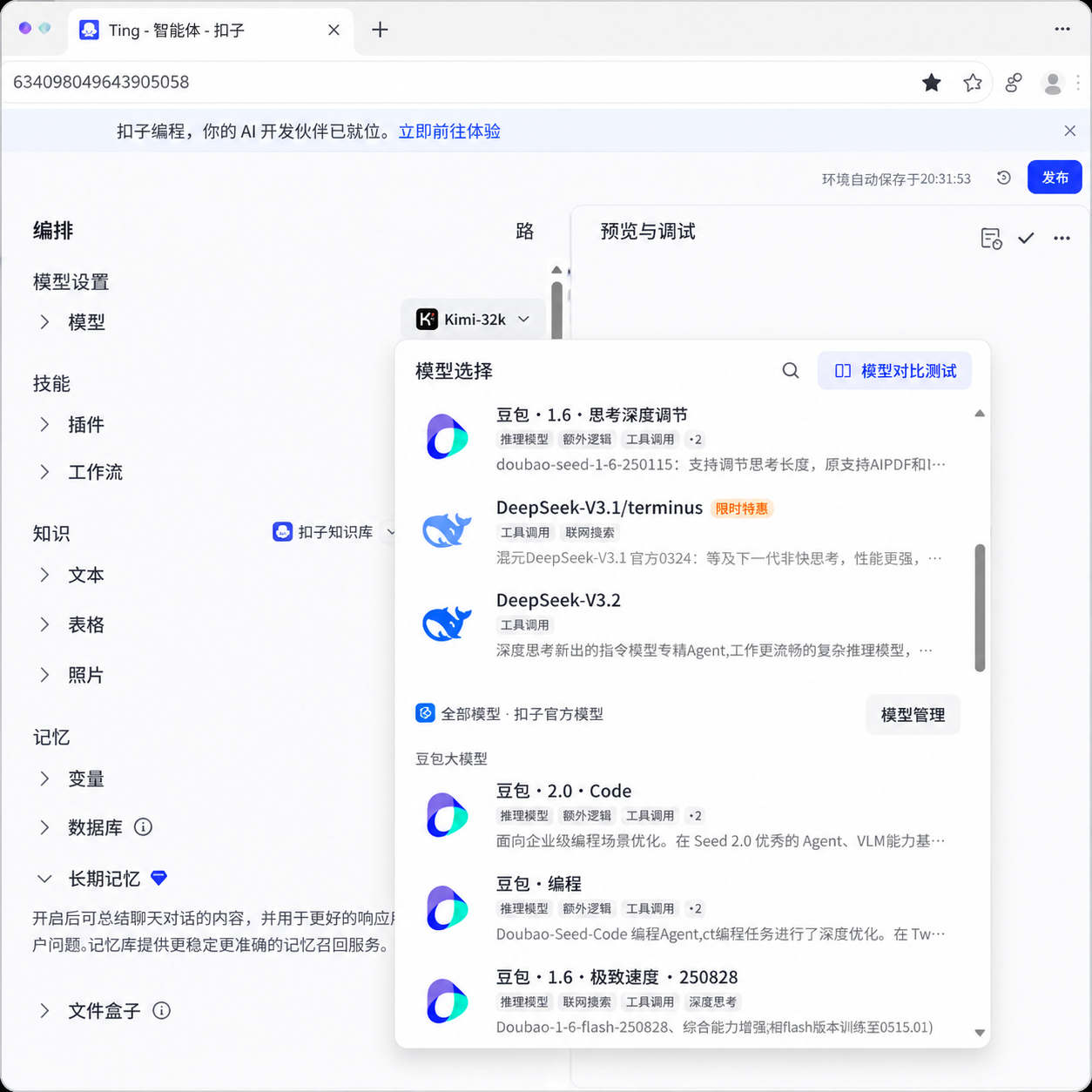The width and height of the screenshot is (1092, 1092).
Task: Click the 扣子官方模型 label
Action: click(x=558, y=714)
